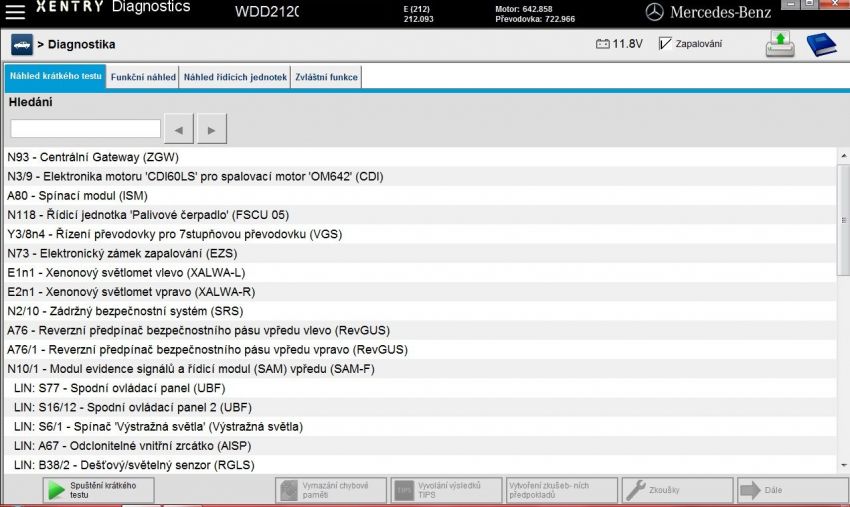The width and height of the screenshot is (850, 507).
Task: Click in the Hledání search input field
Action: [x=85, y=129]
